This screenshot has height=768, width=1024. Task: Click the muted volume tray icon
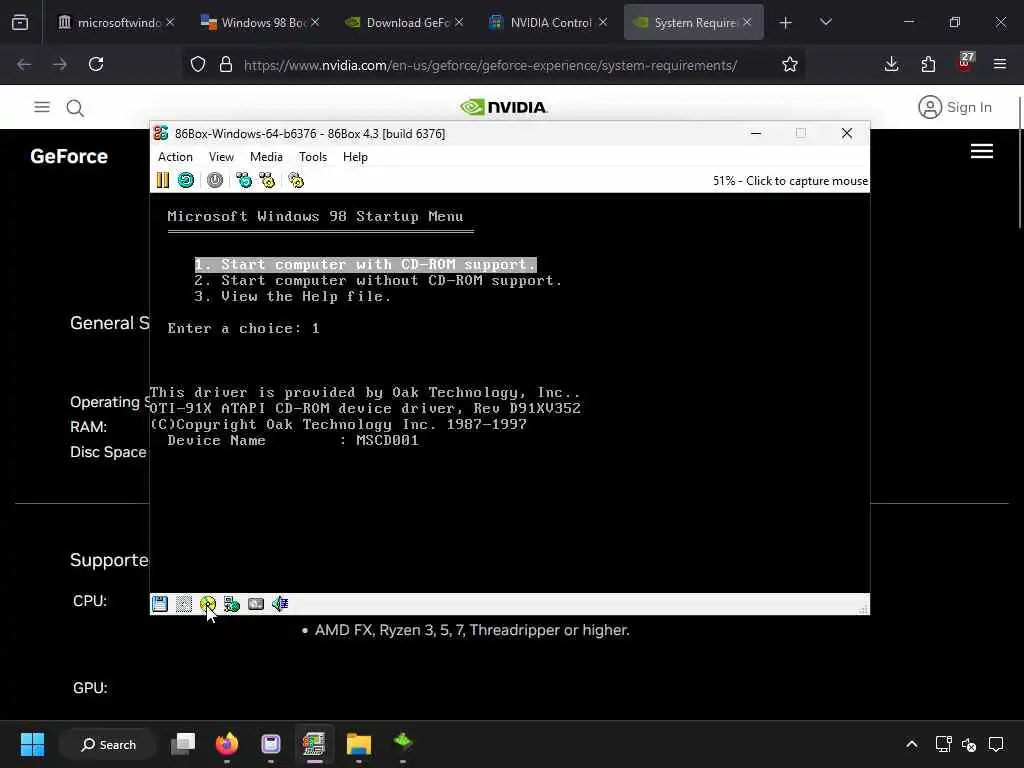coord(968,744)
